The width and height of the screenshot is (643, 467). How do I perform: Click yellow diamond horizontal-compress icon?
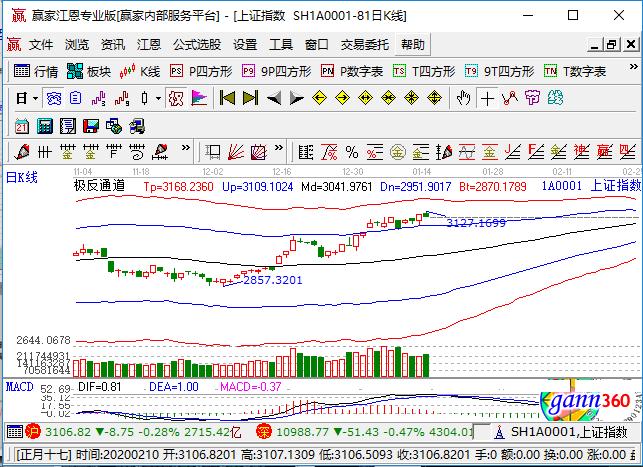(388, 98)
